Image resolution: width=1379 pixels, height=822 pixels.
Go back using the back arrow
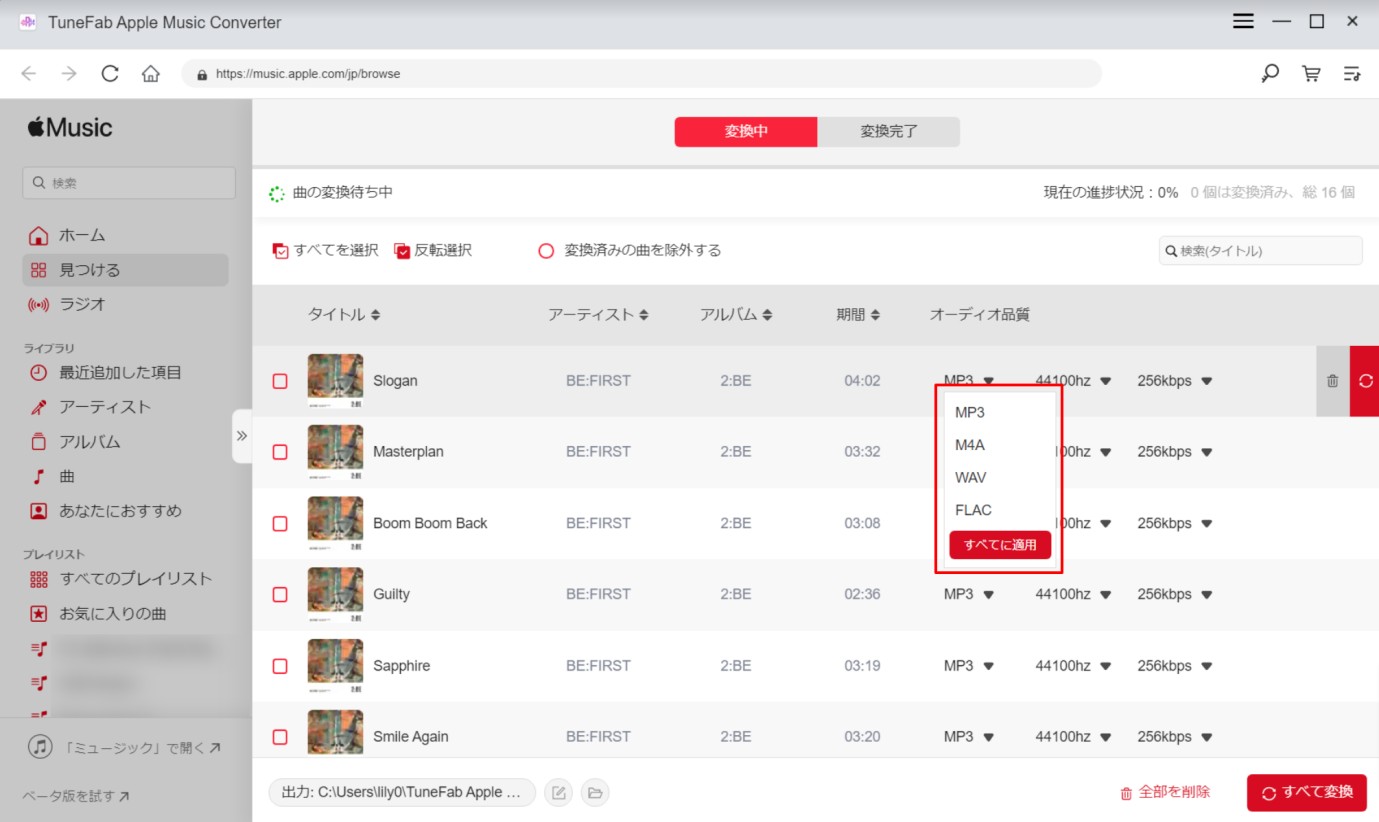[29, 74]
